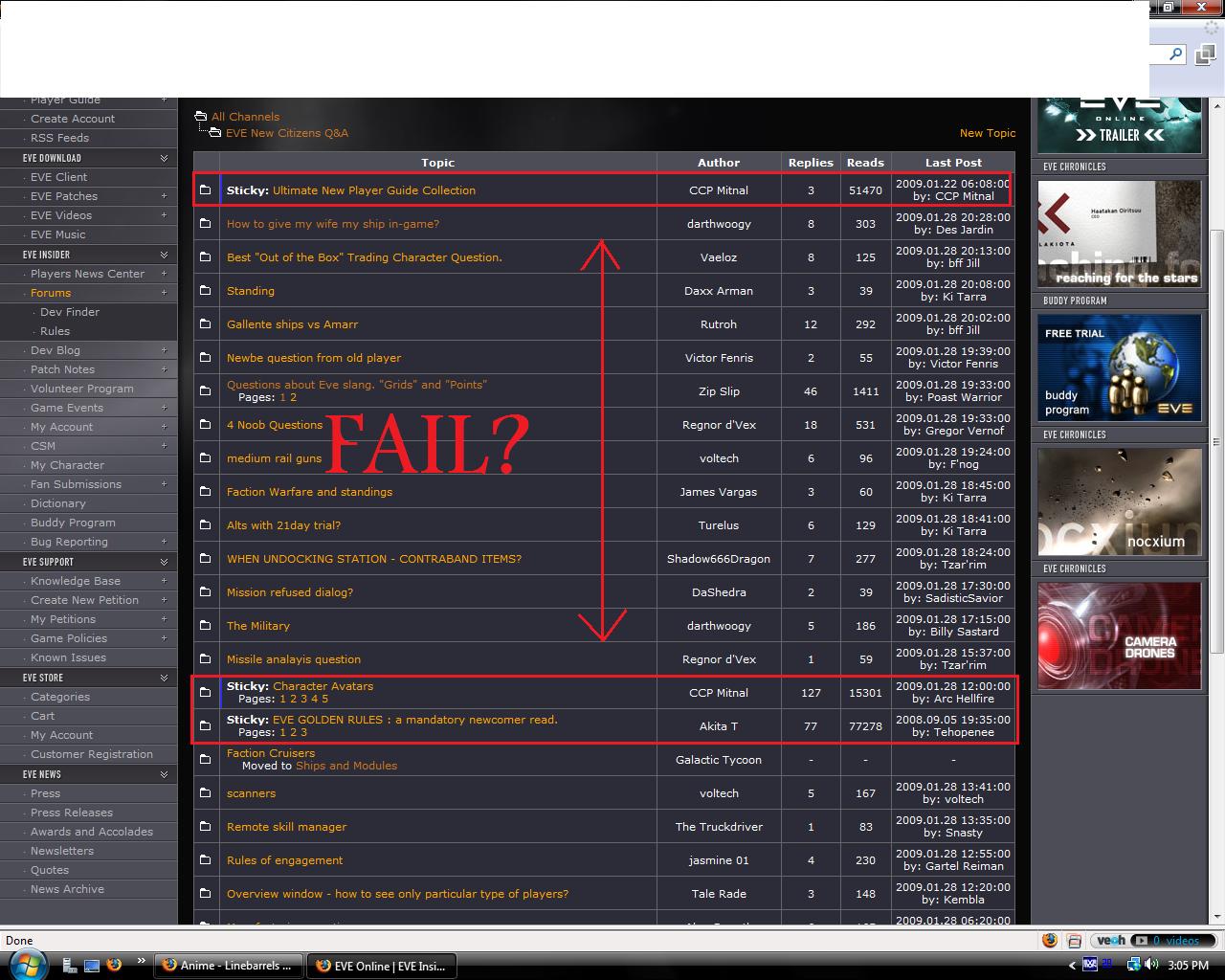1225x980 pixels.
Task: Click the page vertical scrollbar
Action: 1217,442
